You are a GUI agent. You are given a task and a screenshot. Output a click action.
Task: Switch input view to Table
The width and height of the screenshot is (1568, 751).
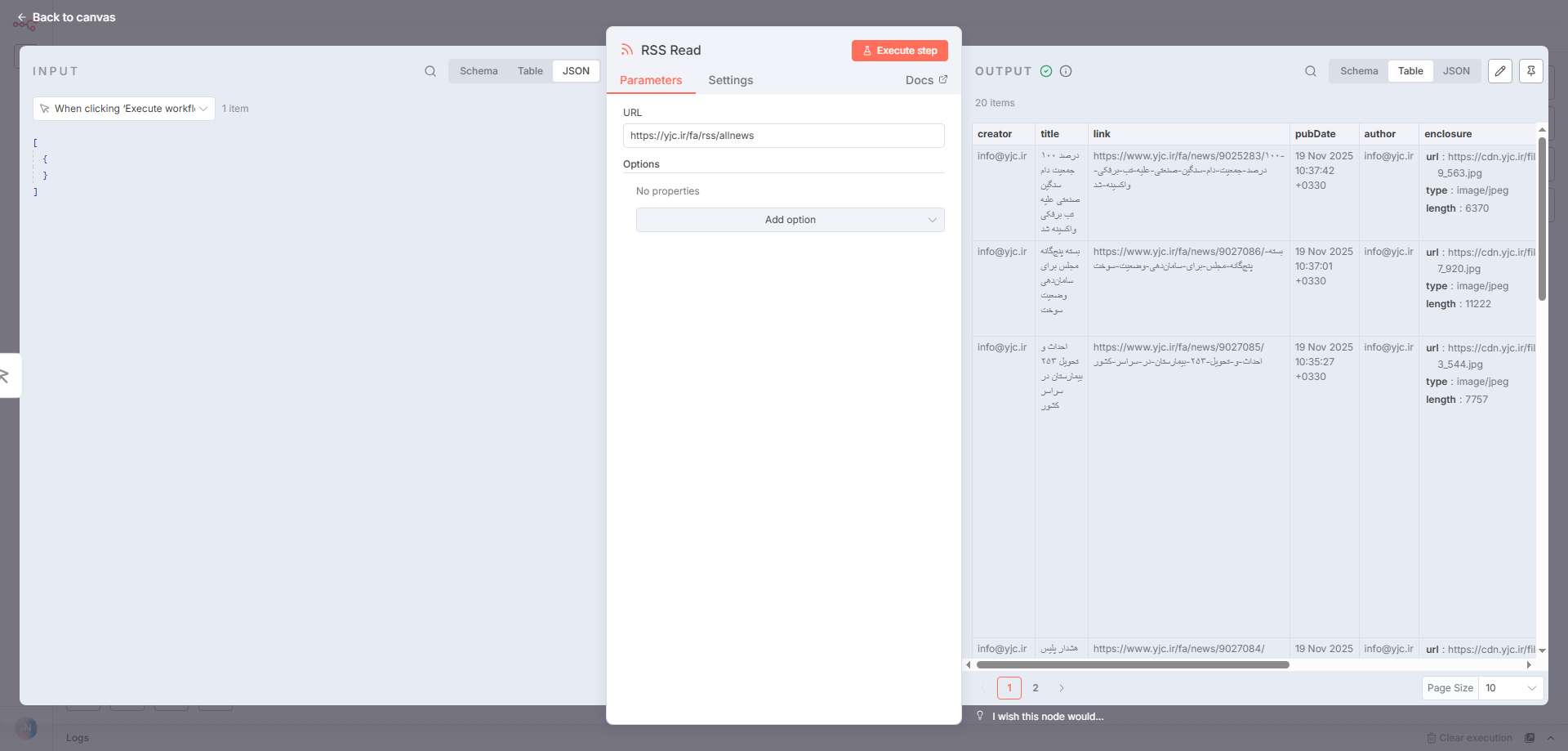(530, 71)
